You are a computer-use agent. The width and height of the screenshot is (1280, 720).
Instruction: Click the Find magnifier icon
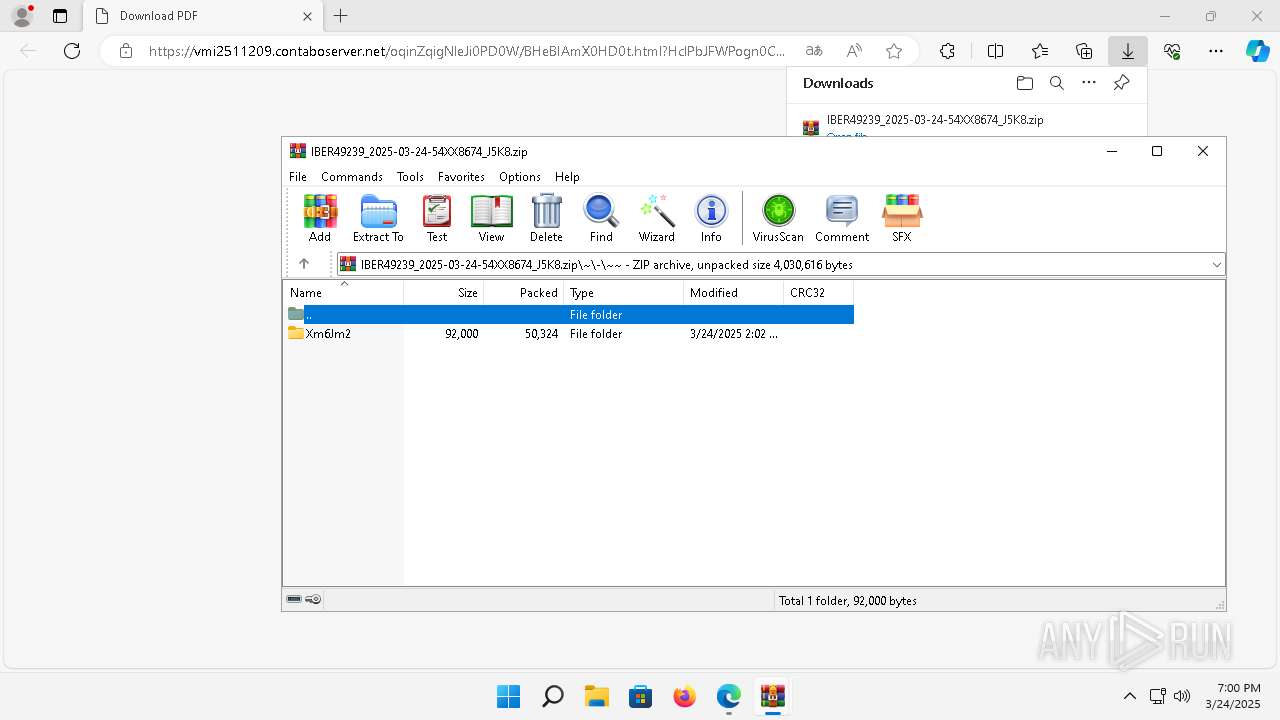click(601, 218)
